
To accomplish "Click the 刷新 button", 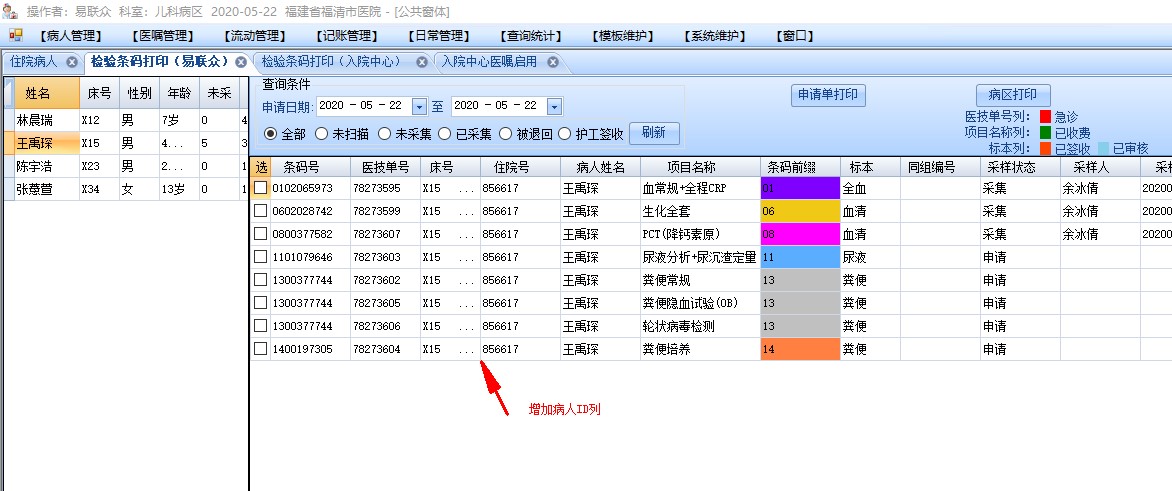I will pyautogui.click(x=654, y=134).
